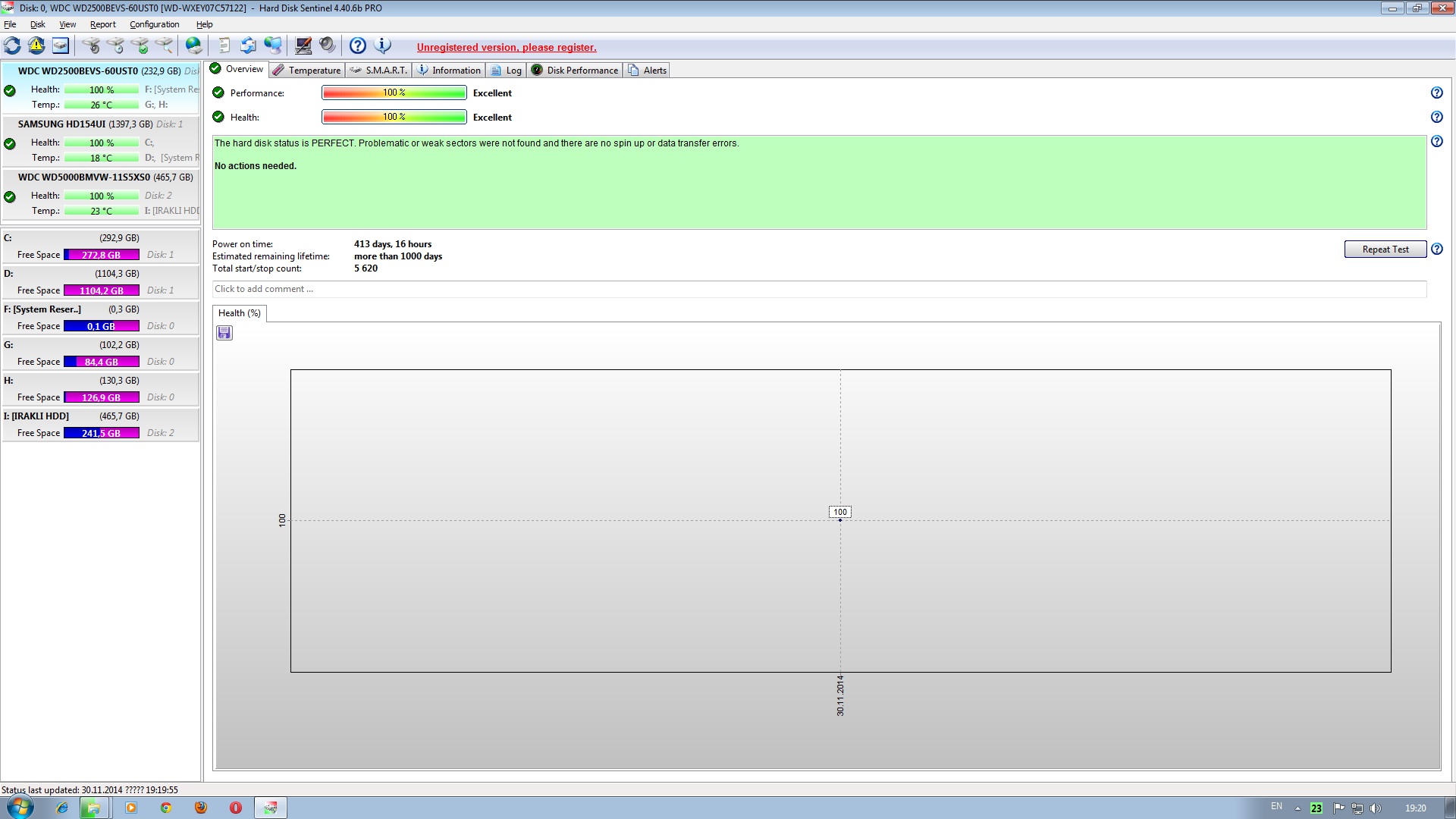
Task: Select the I: [IRAKLI HDD] partition row
Action: click(101, 424)
